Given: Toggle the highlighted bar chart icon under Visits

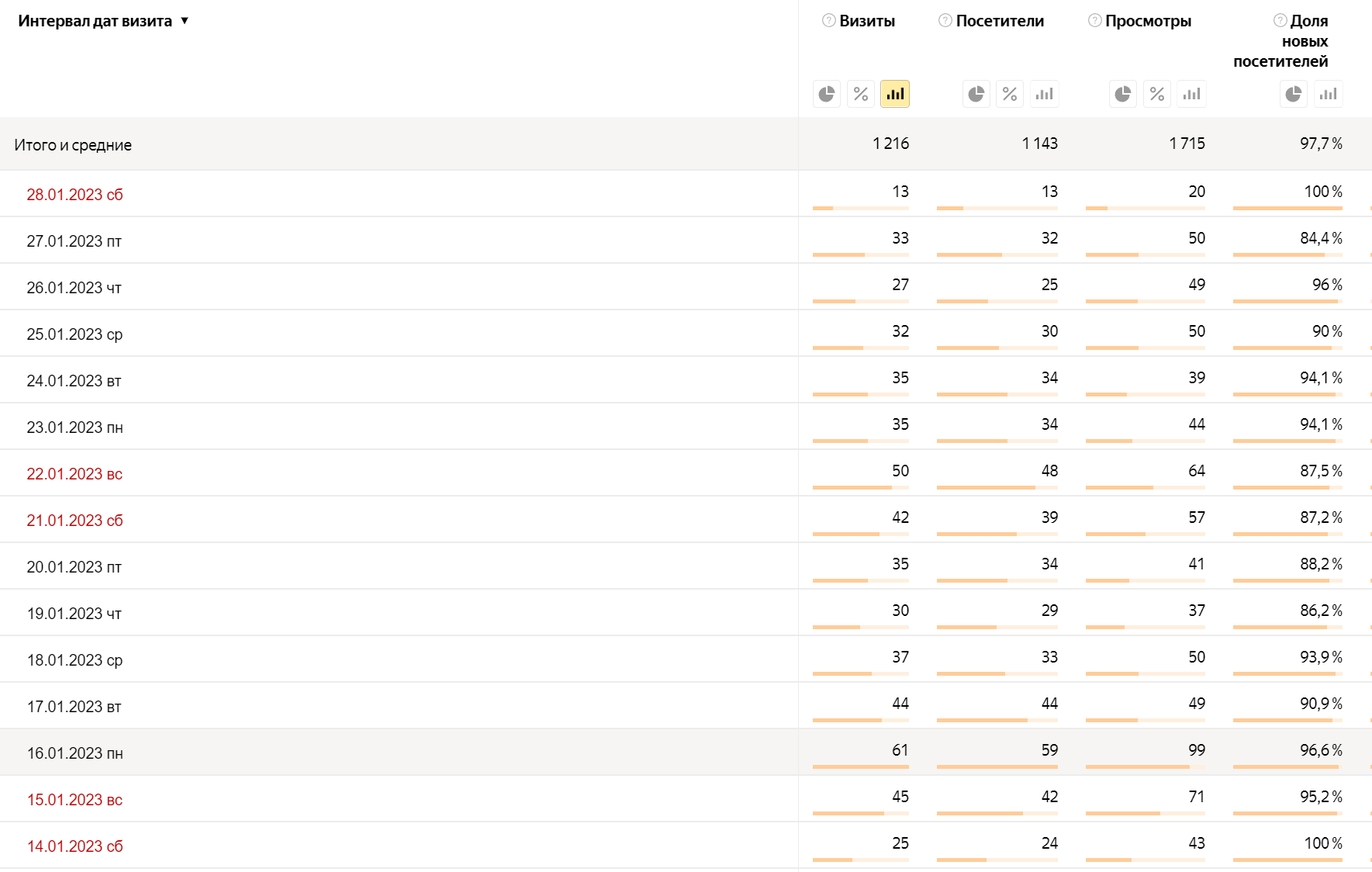Looking at the screenshot, I should click(x=895, y=94).
